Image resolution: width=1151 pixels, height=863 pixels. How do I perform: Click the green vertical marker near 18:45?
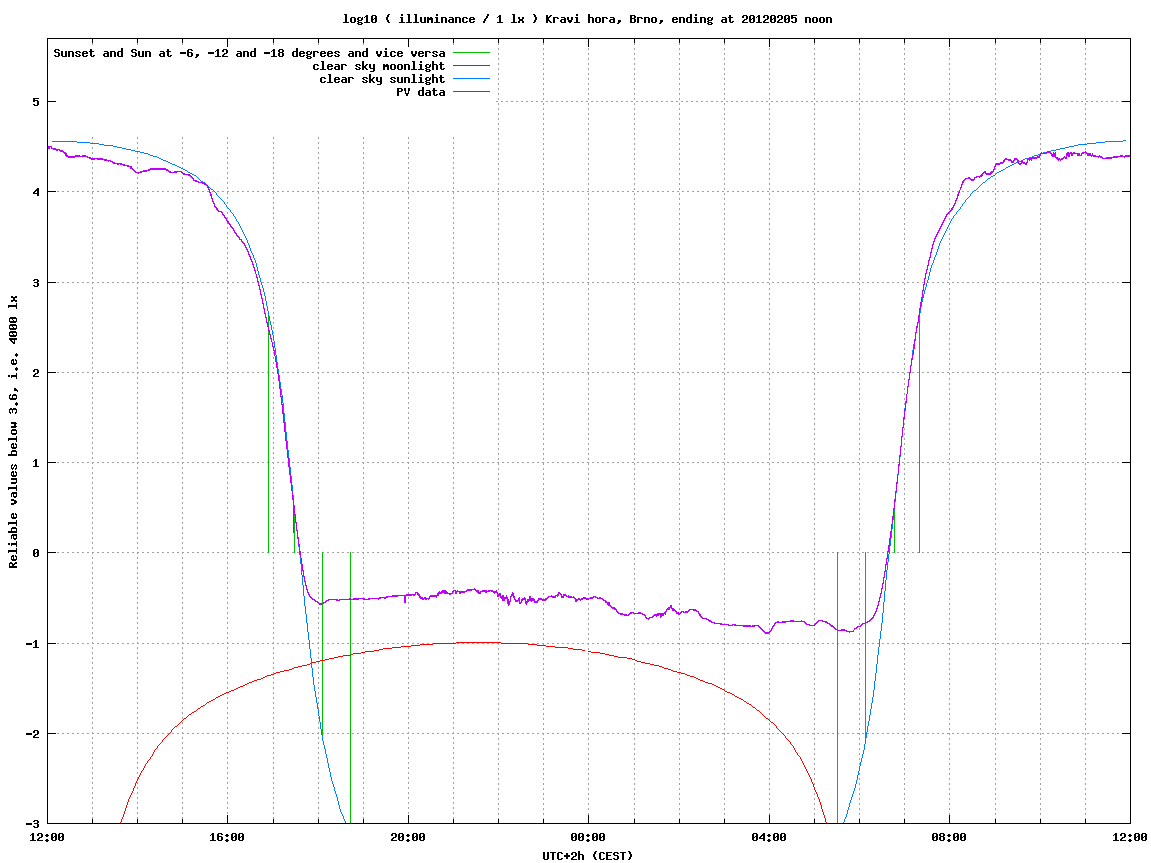point(350,688)
